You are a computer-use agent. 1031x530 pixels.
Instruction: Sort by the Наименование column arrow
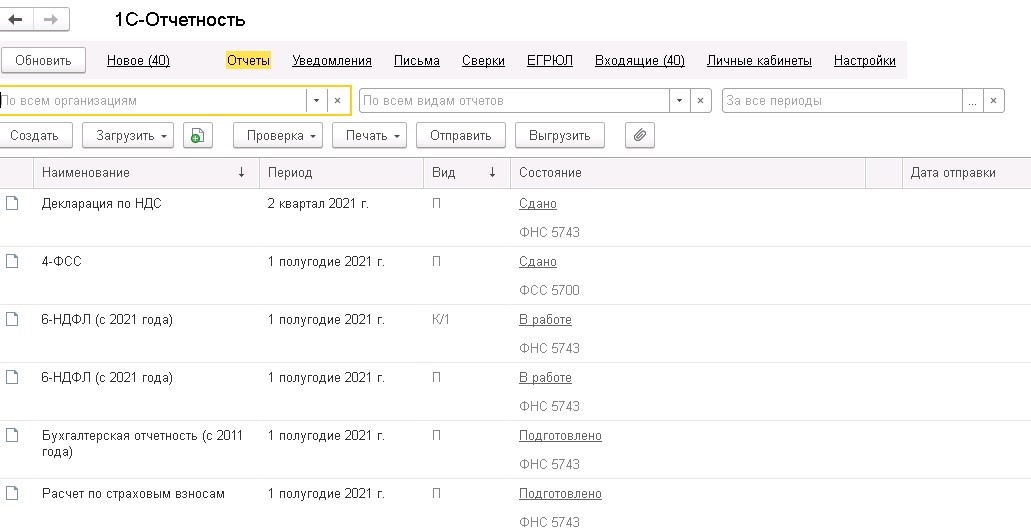241,172
